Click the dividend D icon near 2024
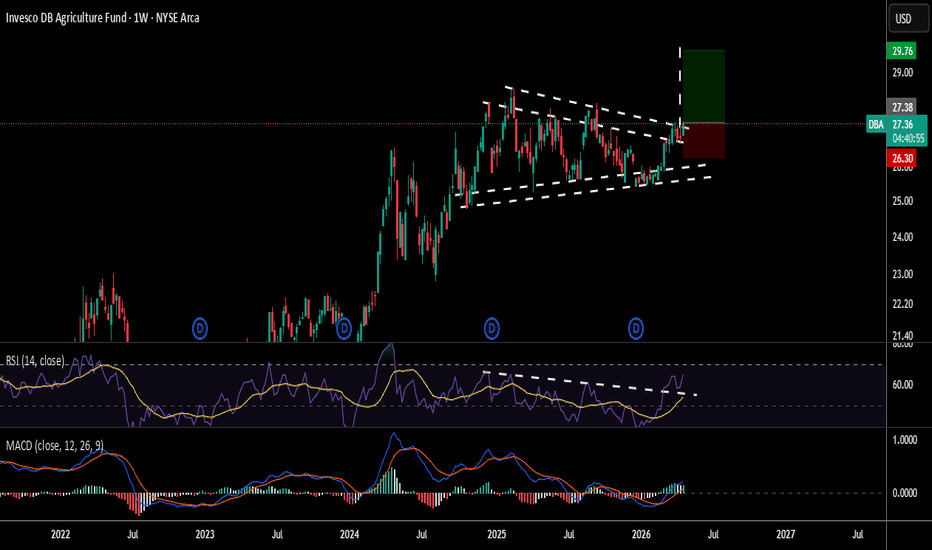 coord(344,327)
